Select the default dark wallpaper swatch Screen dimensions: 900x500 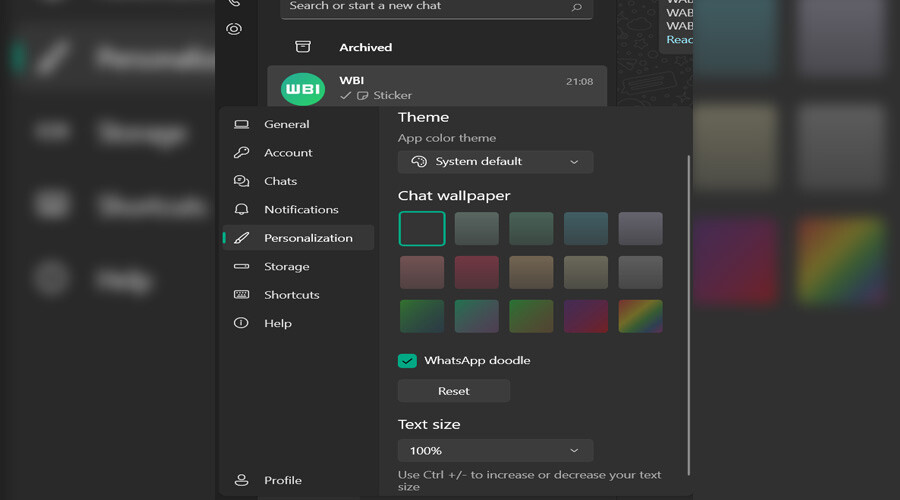422,228
